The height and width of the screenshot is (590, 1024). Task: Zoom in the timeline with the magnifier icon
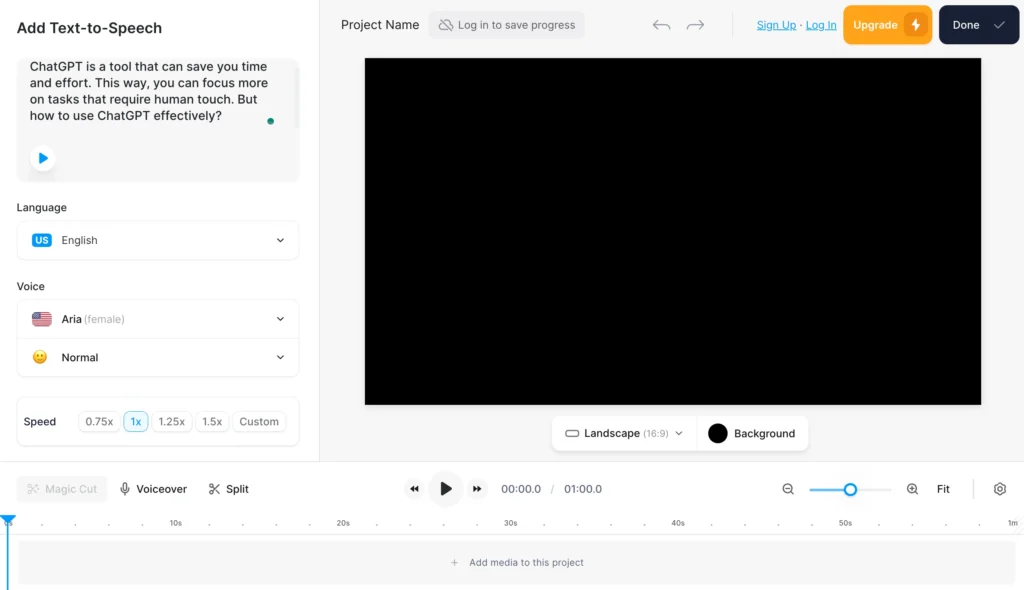(x=912, y=489)
